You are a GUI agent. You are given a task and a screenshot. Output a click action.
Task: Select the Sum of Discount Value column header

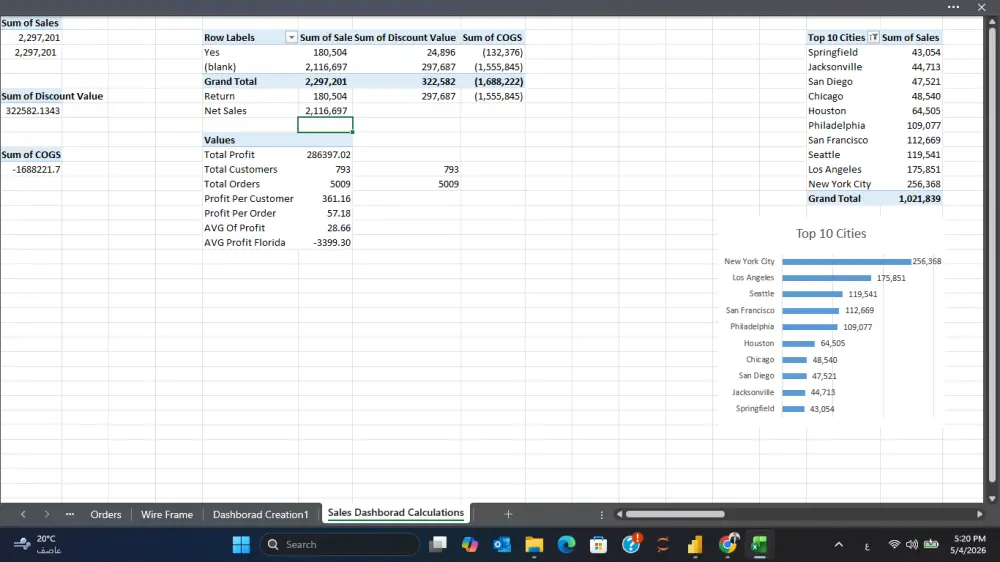[406, 38]
